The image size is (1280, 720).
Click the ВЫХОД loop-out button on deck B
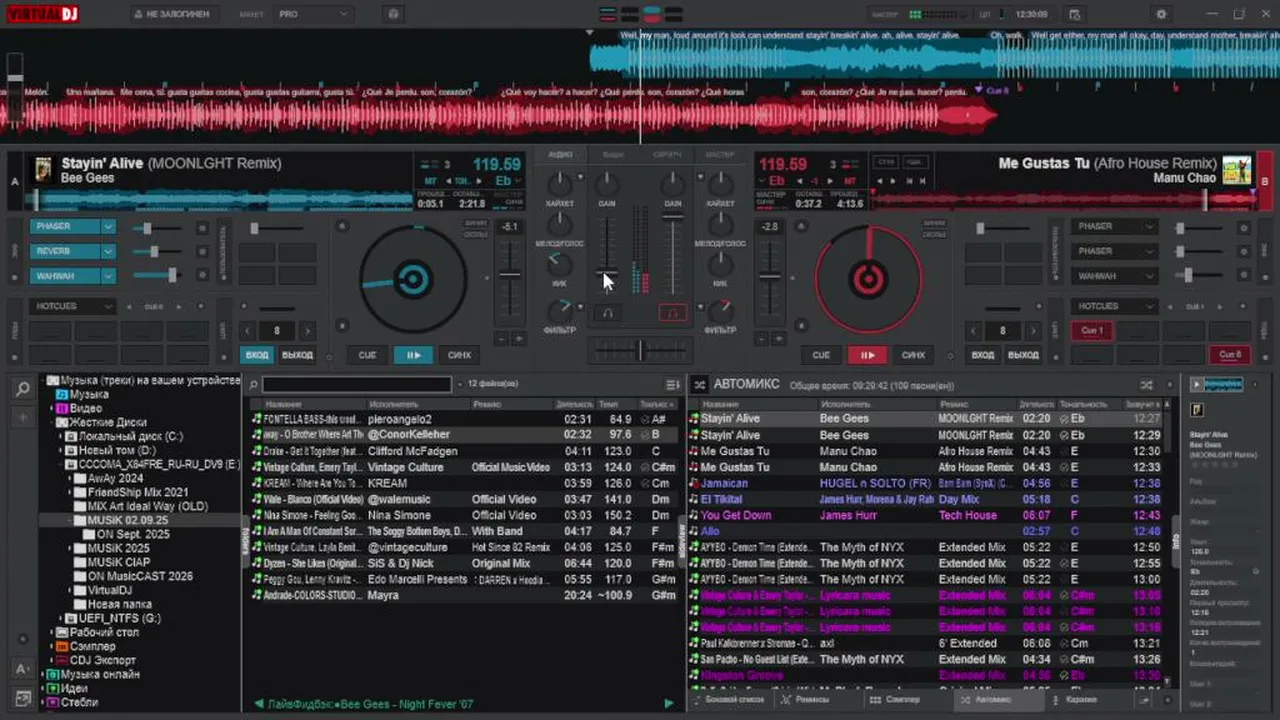pos(1023,354)
